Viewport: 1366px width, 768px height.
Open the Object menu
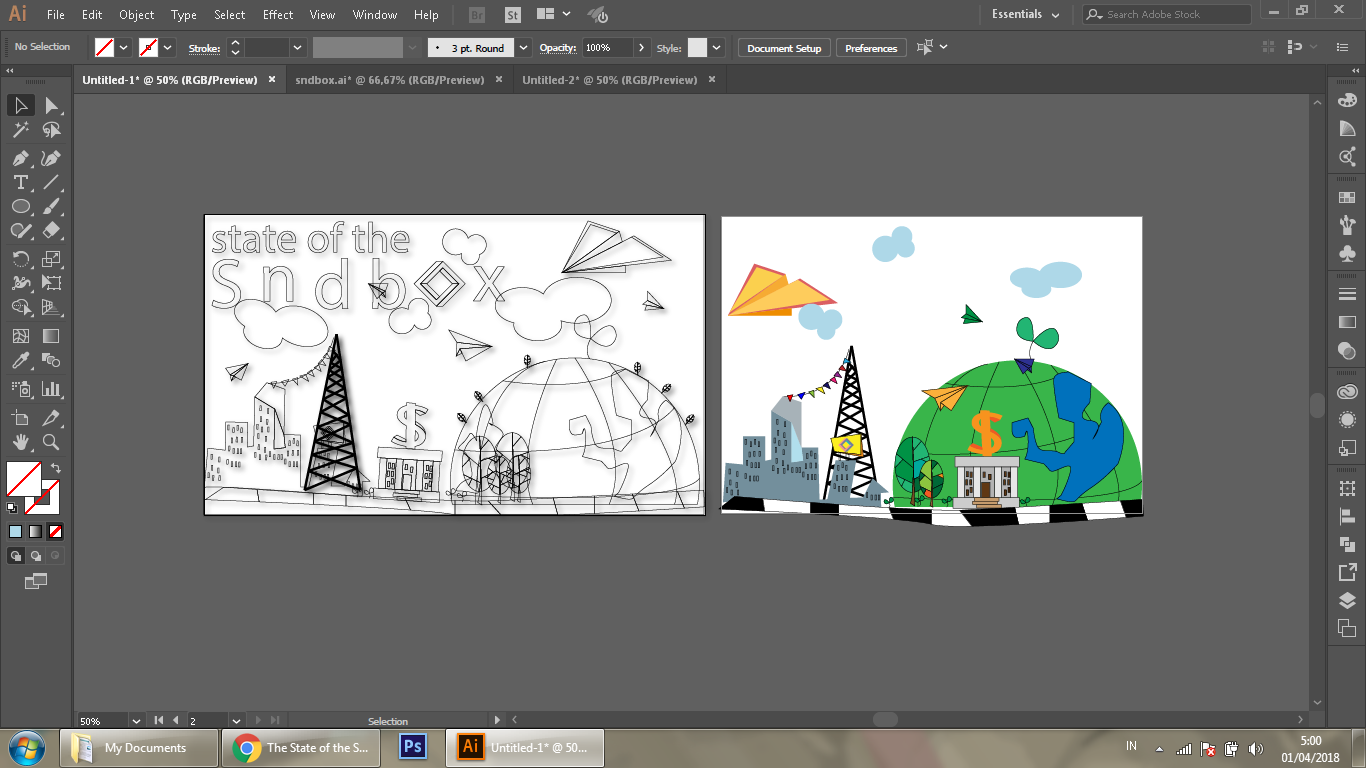136,15
